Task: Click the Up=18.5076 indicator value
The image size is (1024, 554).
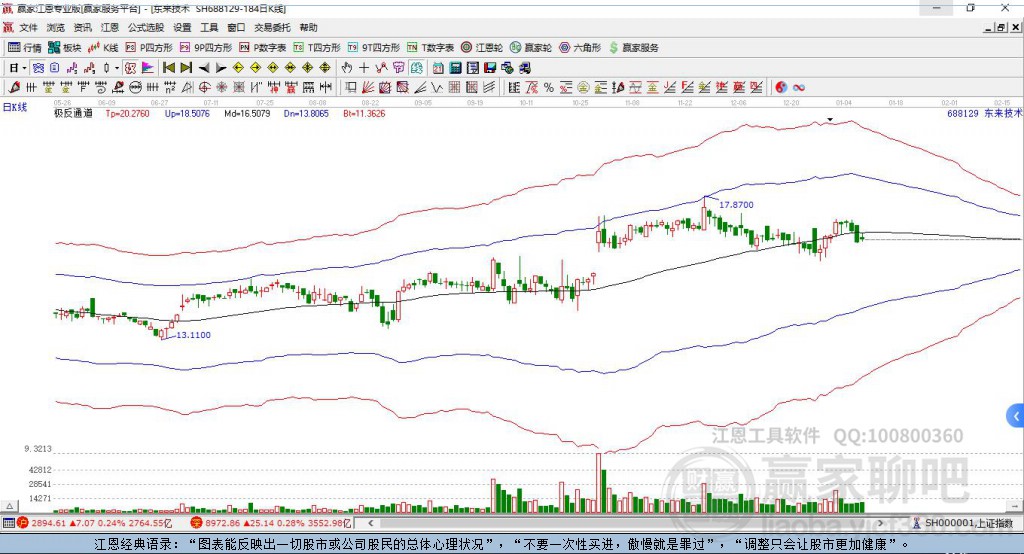Action: (x=187, y=113)
